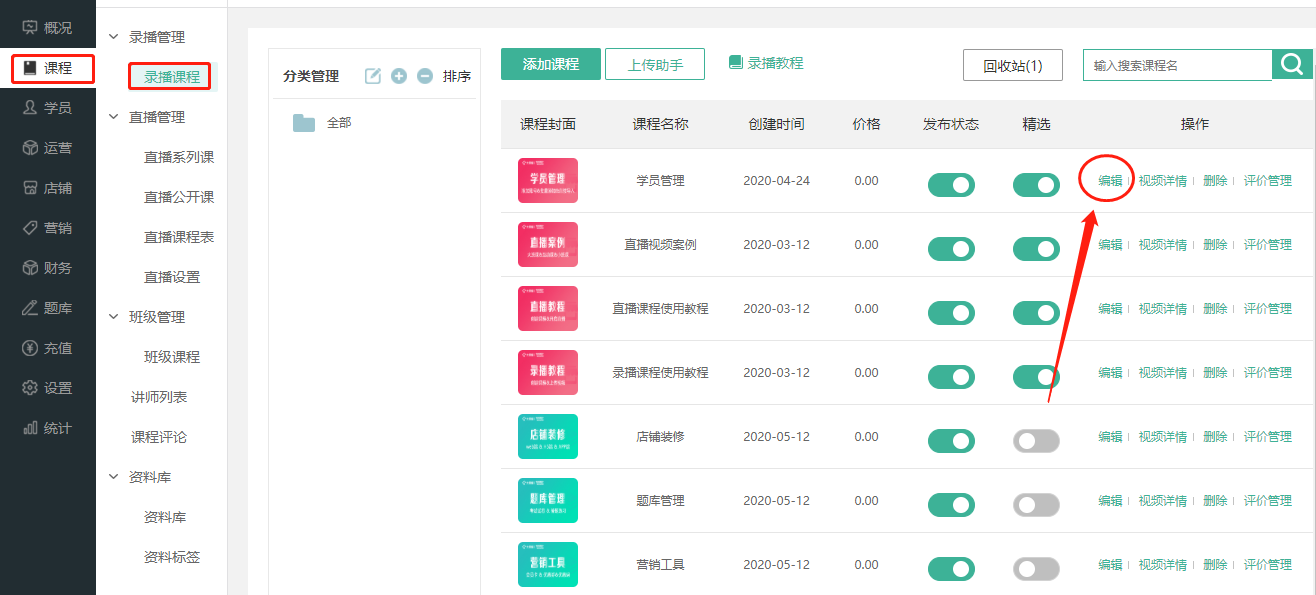Viewport: 1316px width, 595px height.
Task: Click 删除 link for 营销工具
Action: tap(1215, 565)
